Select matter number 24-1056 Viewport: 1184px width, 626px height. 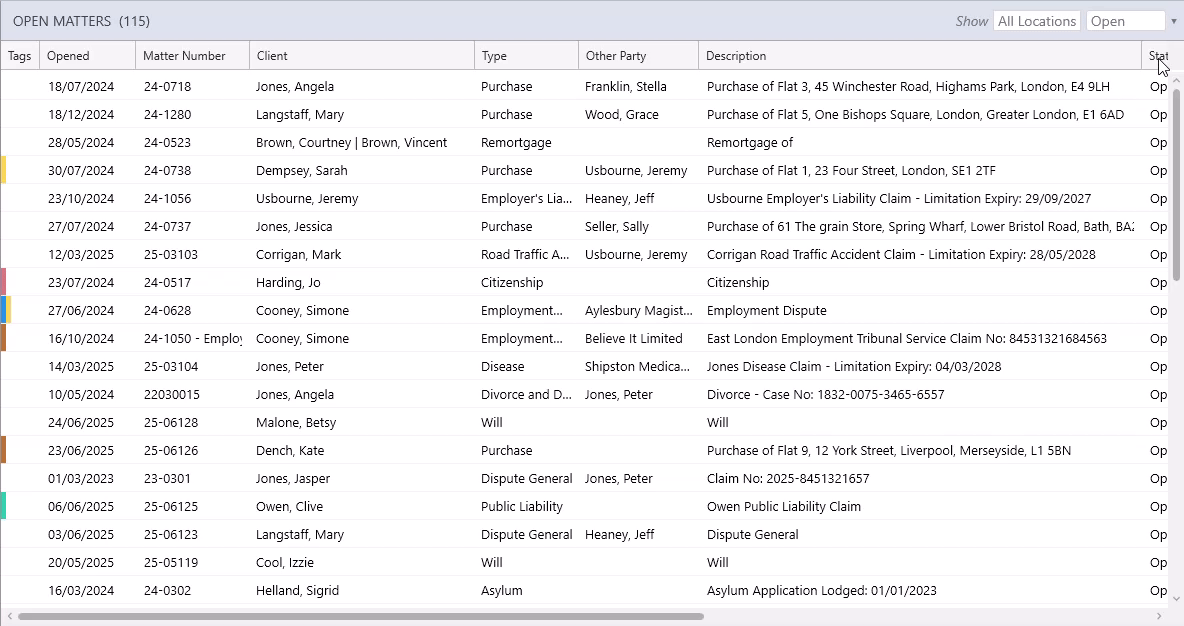pyautogui.click(x=168, y=199)
